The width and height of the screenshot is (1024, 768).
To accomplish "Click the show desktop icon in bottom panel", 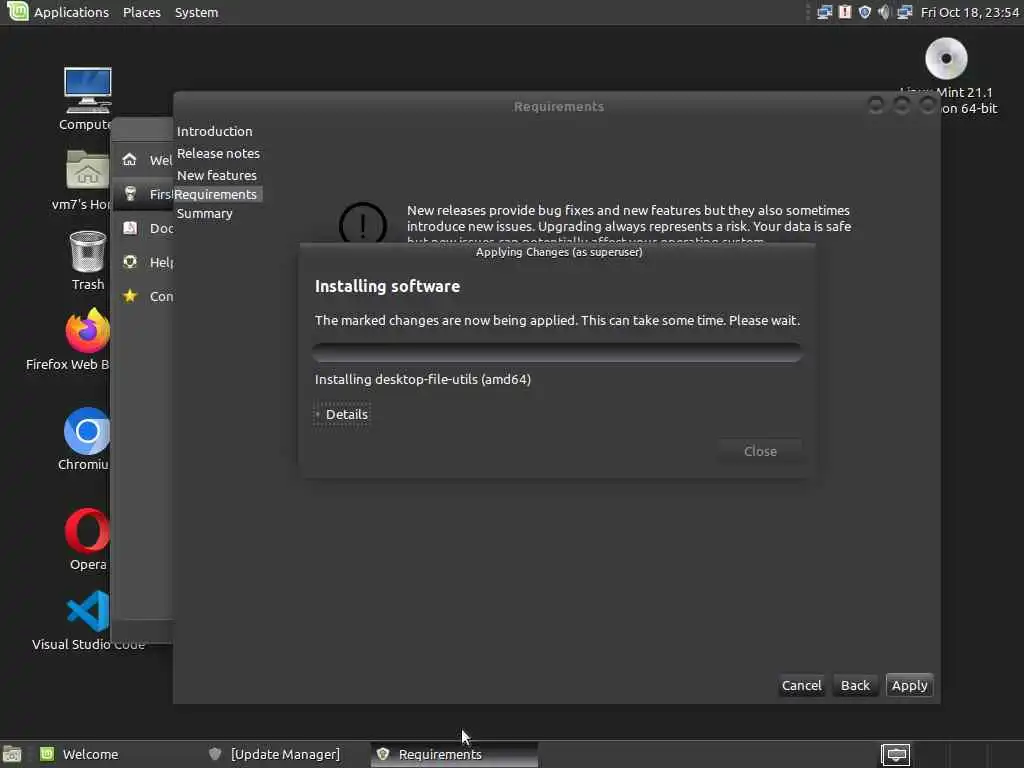I will [12, 755].
